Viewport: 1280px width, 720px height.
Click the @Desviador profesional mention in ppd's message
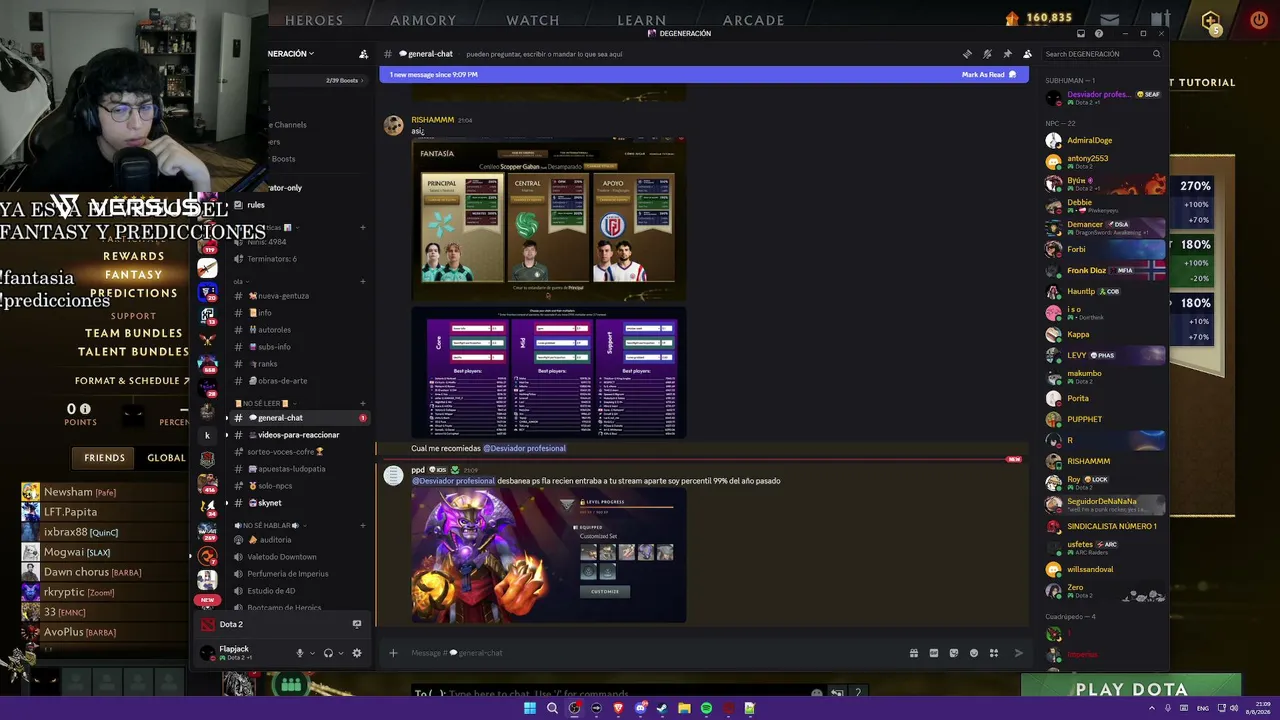pos(454,481)
